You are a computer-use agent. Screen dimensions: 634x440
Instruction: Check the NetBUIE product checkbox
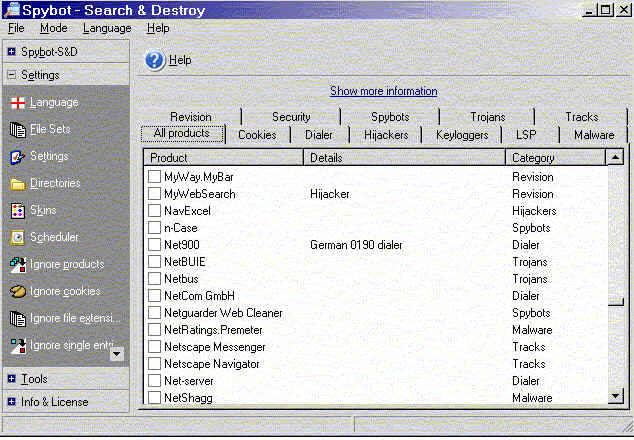154,262
